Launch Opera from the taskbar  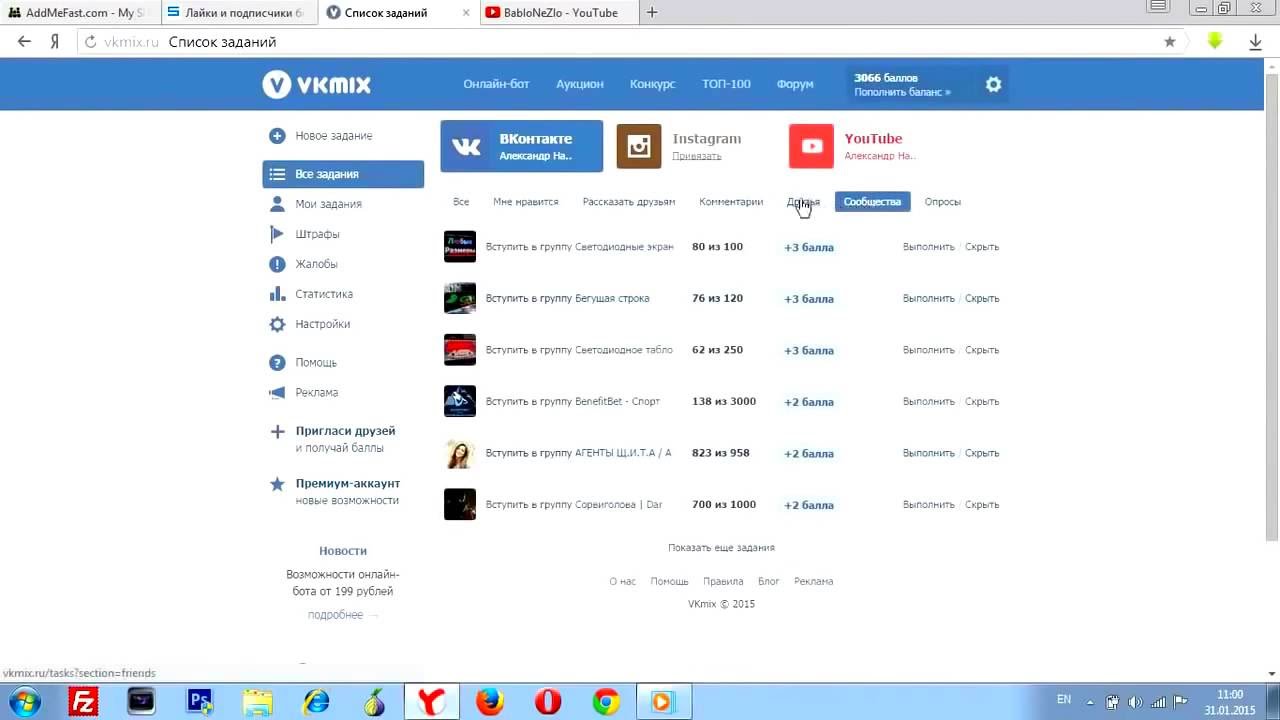click(x=548, y=702)
